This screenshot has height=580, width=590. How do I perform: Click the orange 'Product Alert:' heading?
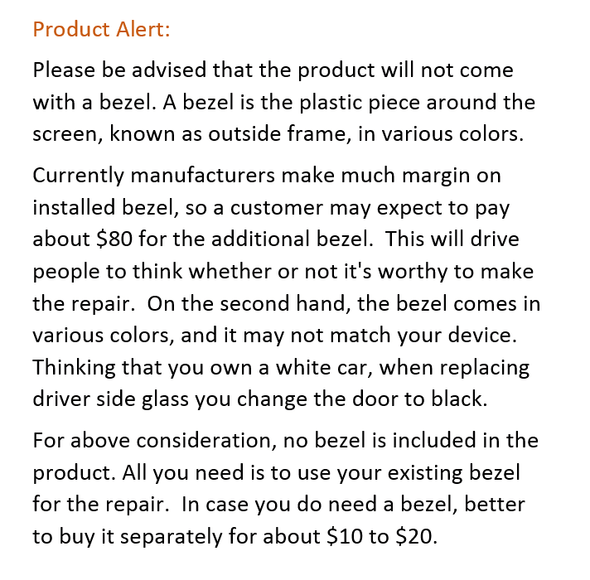101,29
